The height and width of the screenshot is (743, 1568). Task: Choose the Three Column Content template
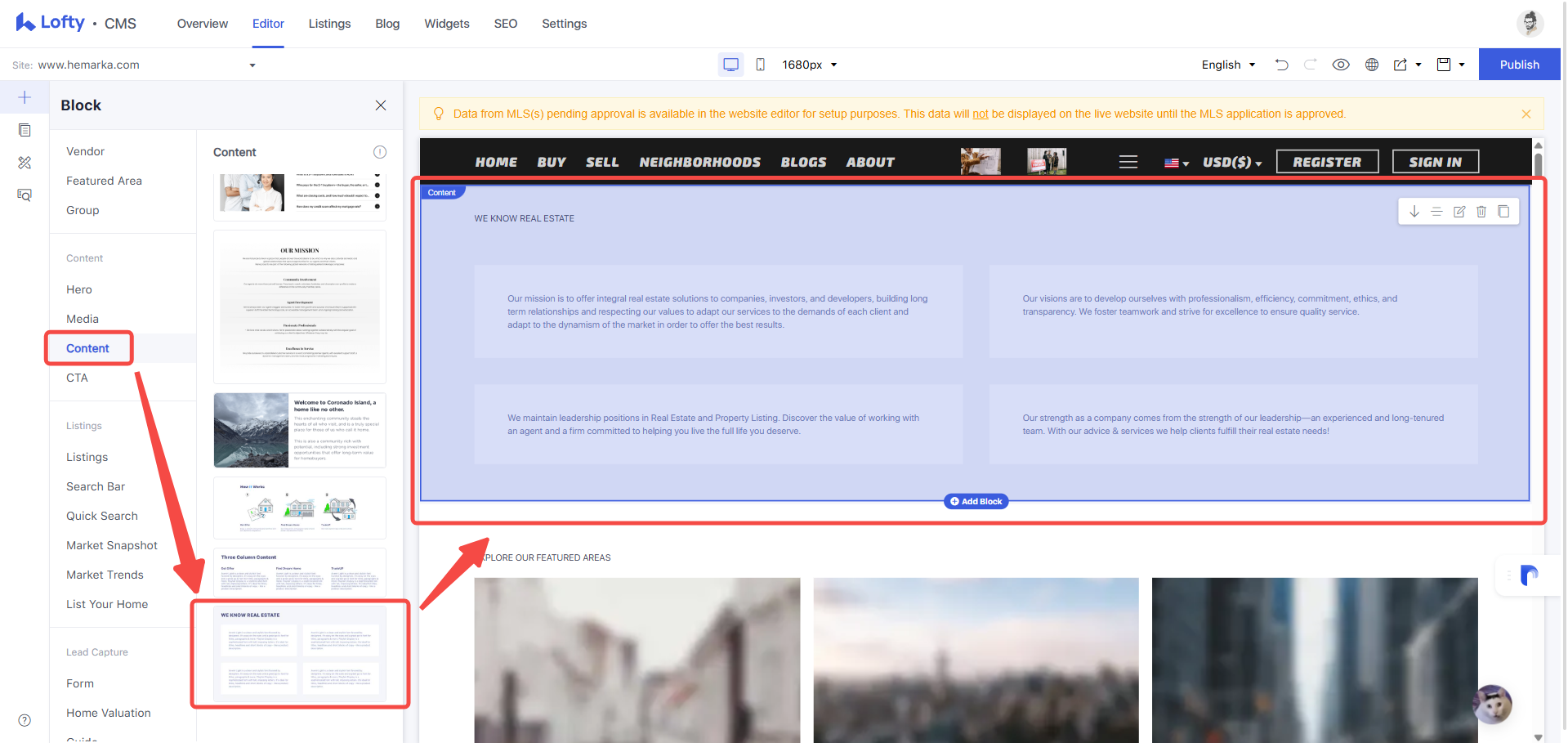point(300,572)
